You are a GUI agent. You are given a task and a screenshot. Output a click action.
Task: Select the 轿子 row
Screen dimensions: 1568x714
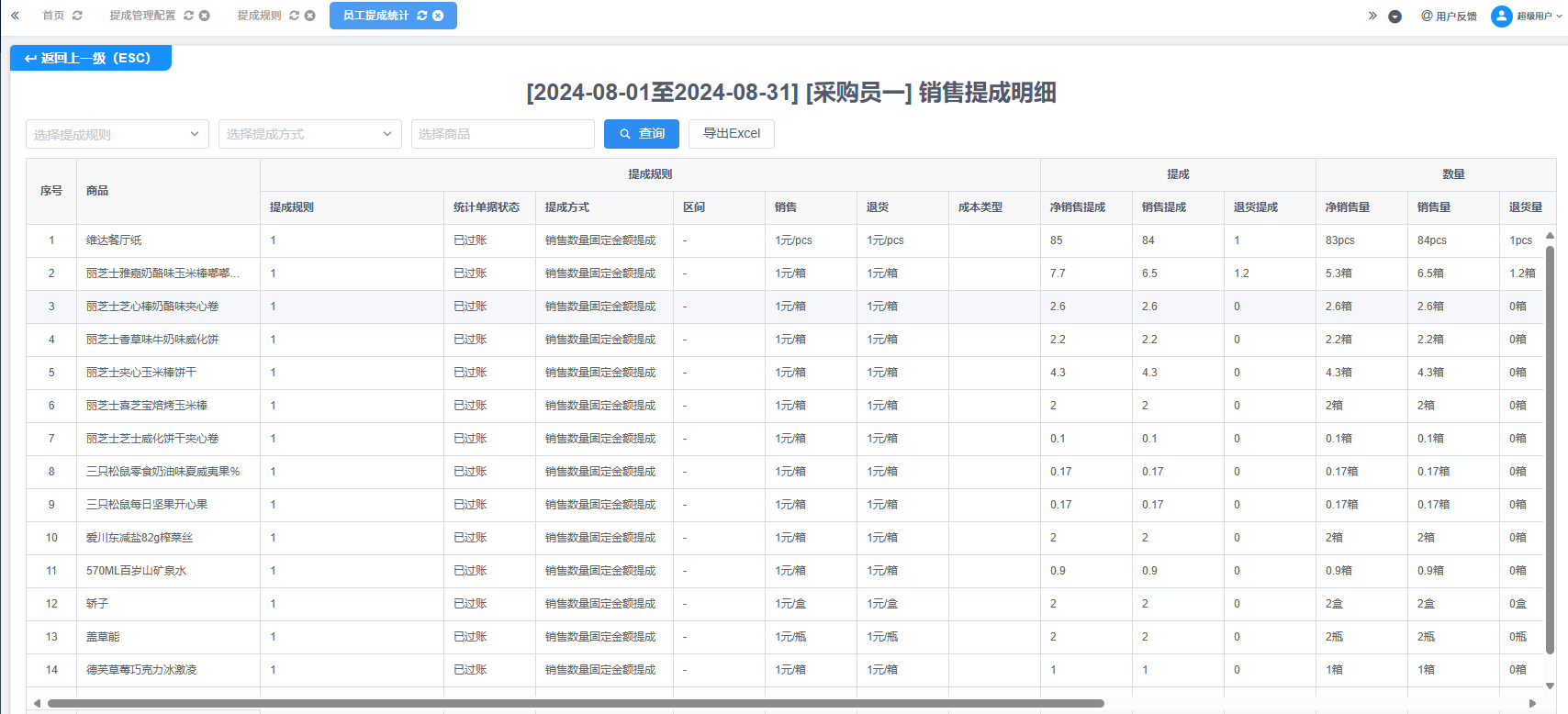pos(785,604)
